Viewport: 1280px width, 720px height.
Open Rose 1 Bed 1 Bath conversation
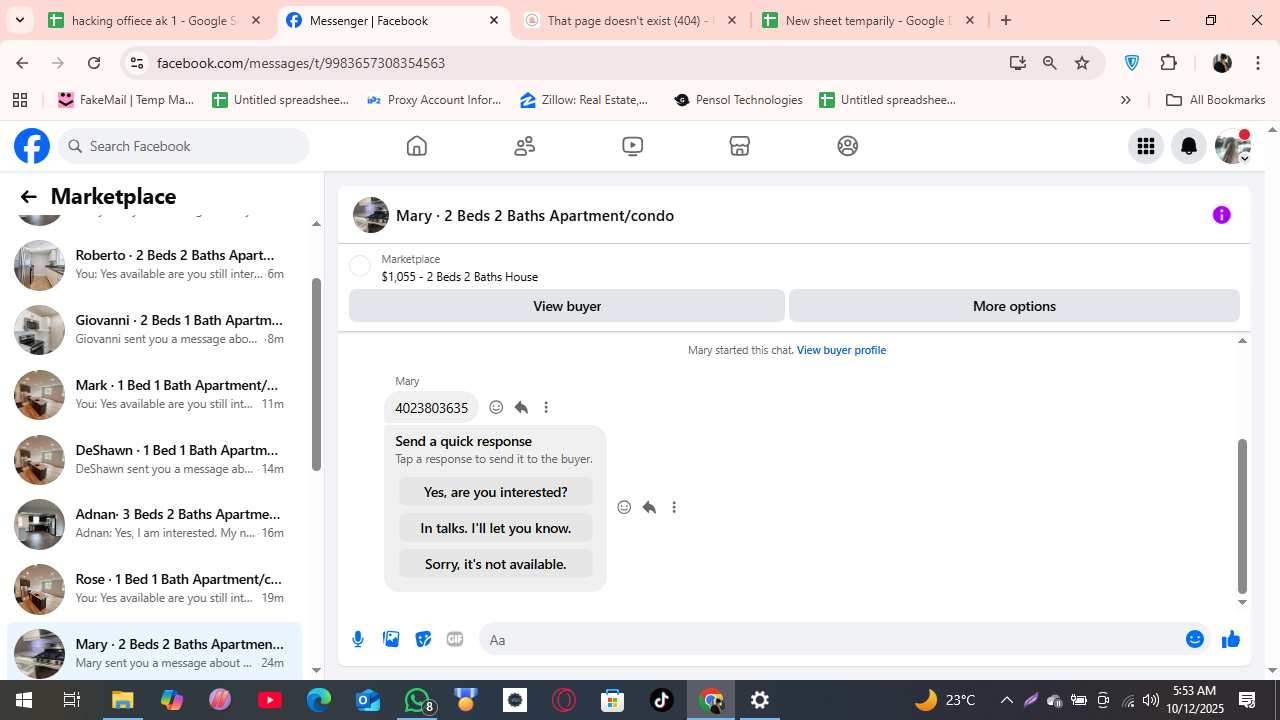pos(153,589)
